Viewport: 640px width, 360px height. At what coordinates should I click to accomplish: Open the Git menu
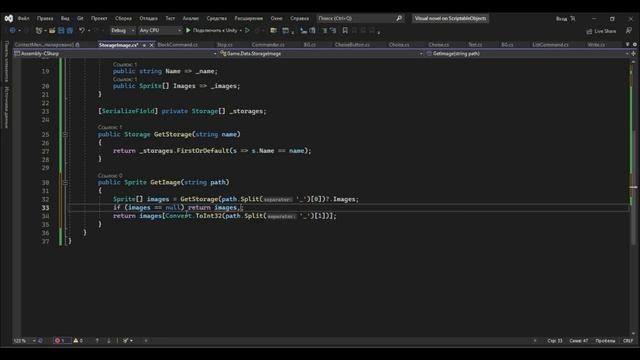tap(80, 18)
